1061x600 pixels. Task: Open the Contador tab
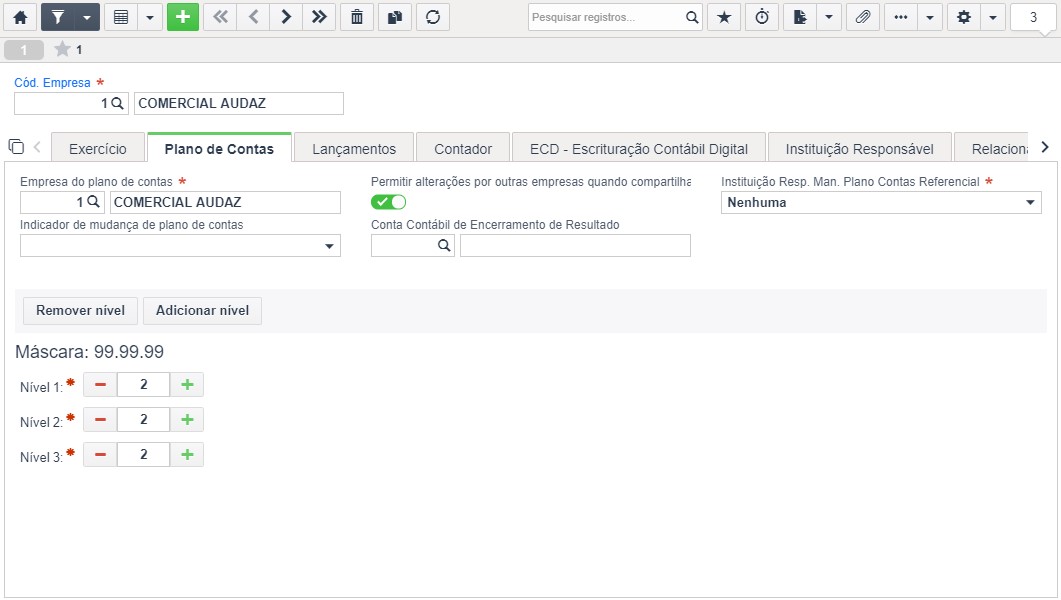(463, 149)
